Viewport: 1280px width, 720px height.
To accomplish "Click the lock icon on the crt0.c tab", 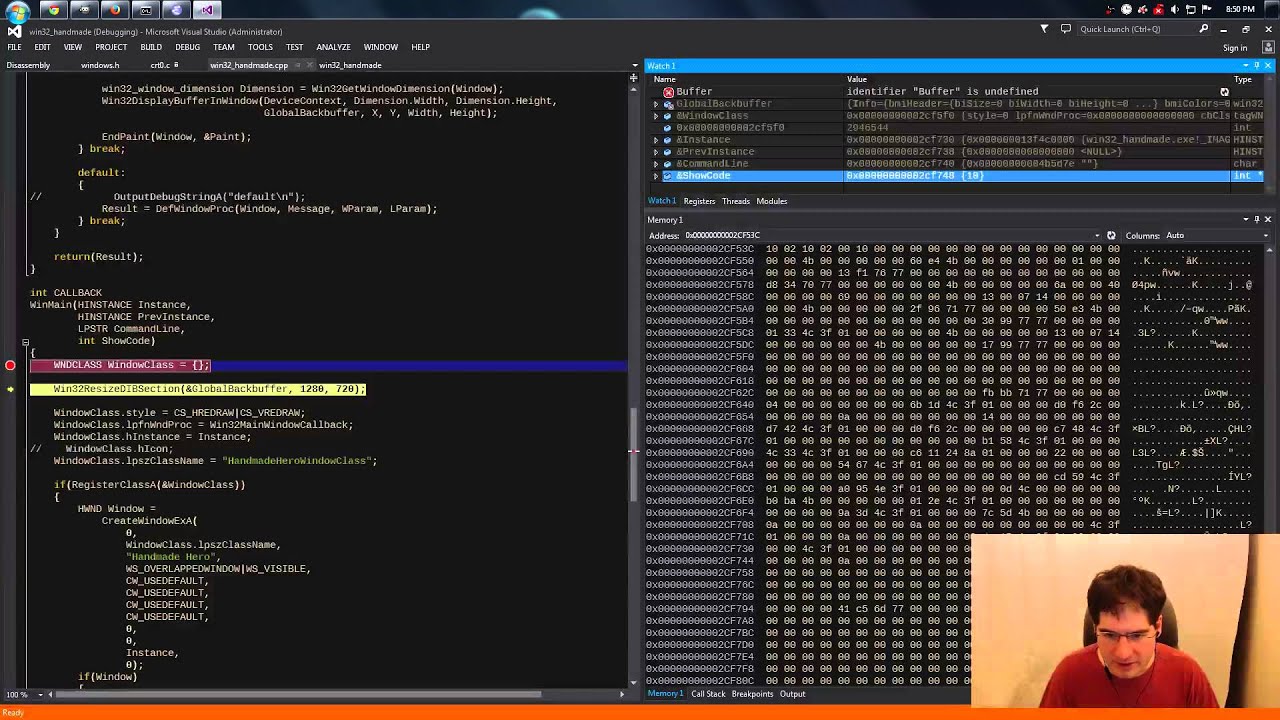I will (x=176, y=66).
